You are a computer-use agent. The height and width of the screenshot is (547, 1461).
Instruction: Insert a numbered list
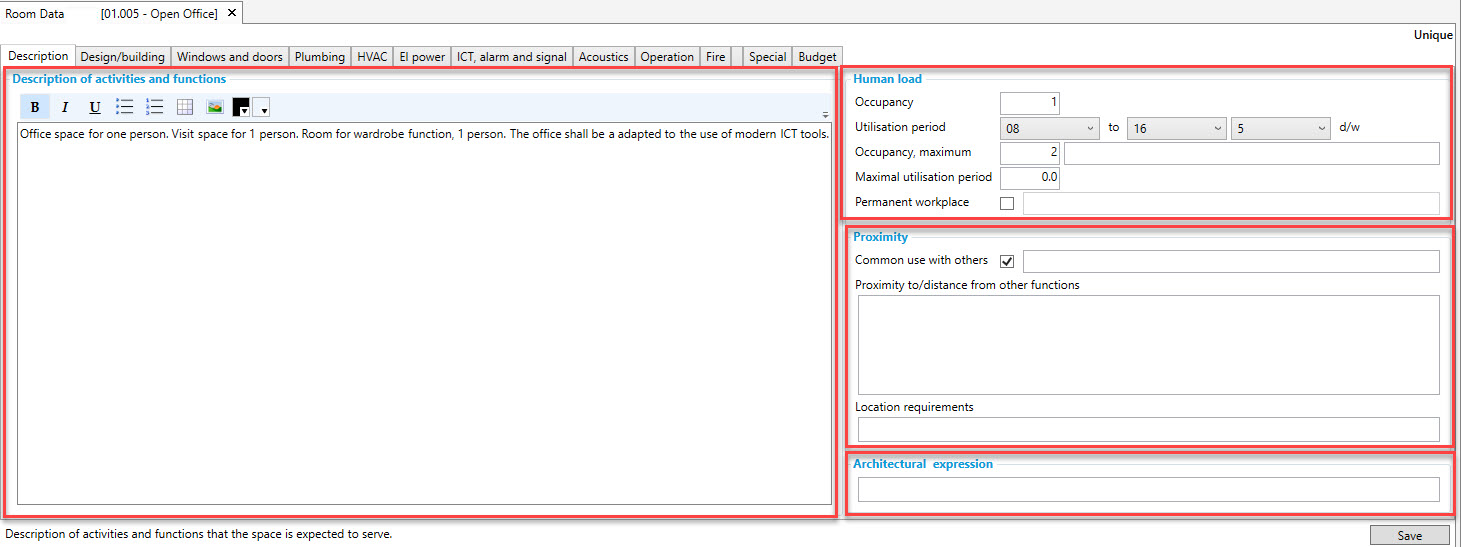click(155, 107)
